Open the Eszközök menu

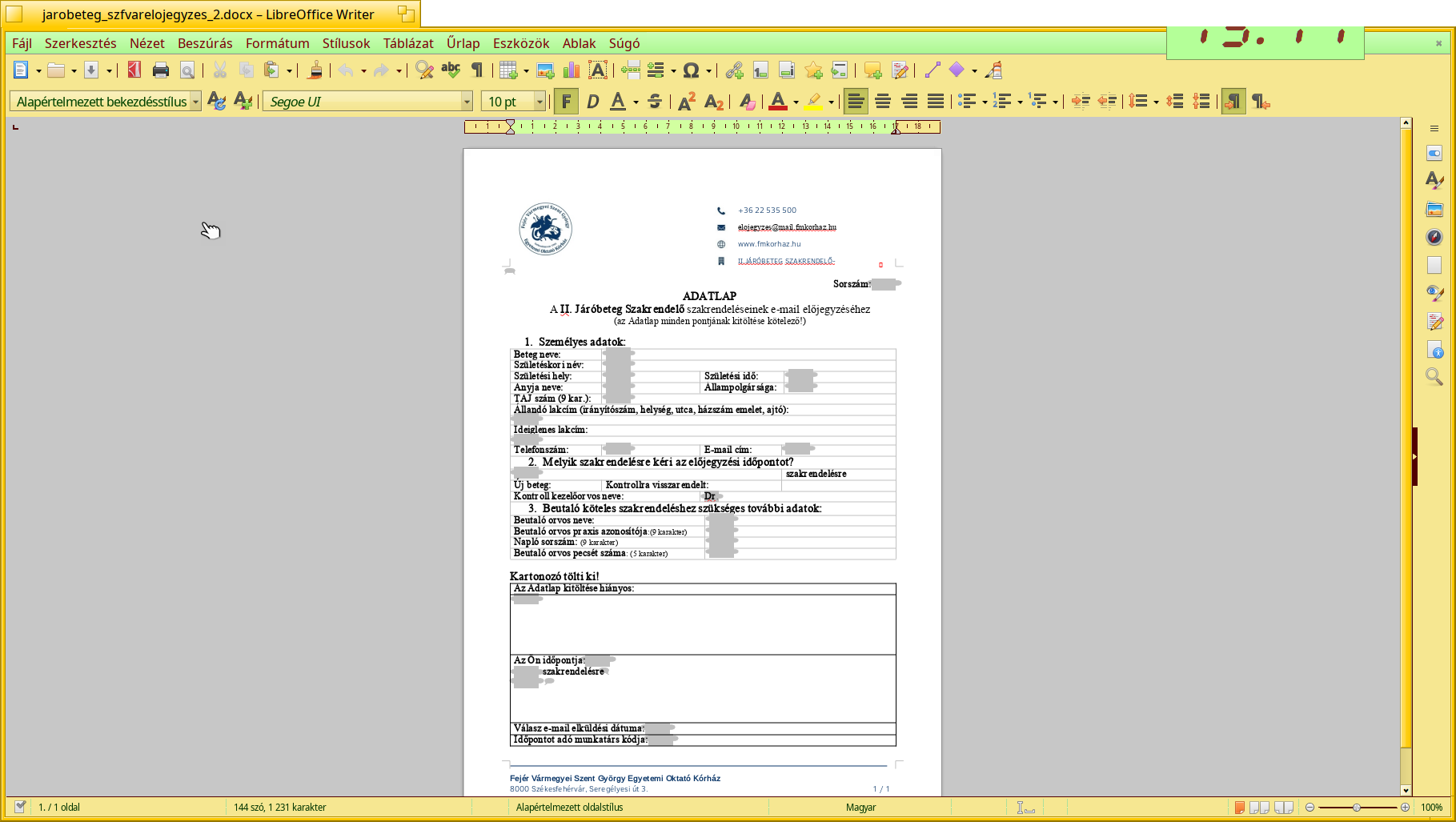[x=521, y=43]
